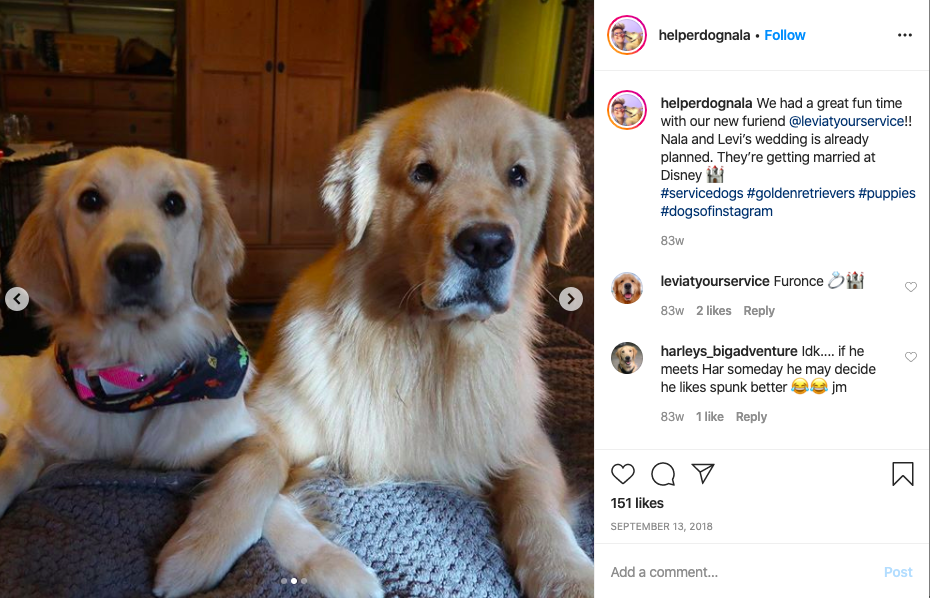Save post with the bookmark icon

[903, 474]
